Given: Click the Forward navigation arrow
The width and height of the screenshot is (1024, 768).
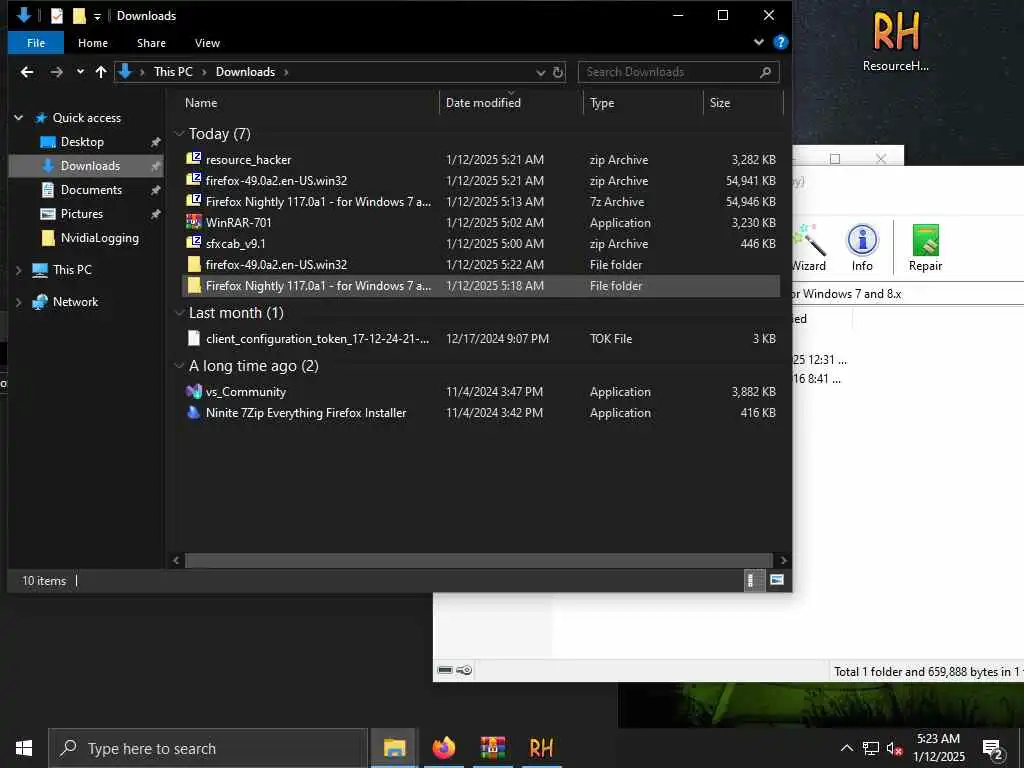Looking at the screenshot, I should pos(57,72).
